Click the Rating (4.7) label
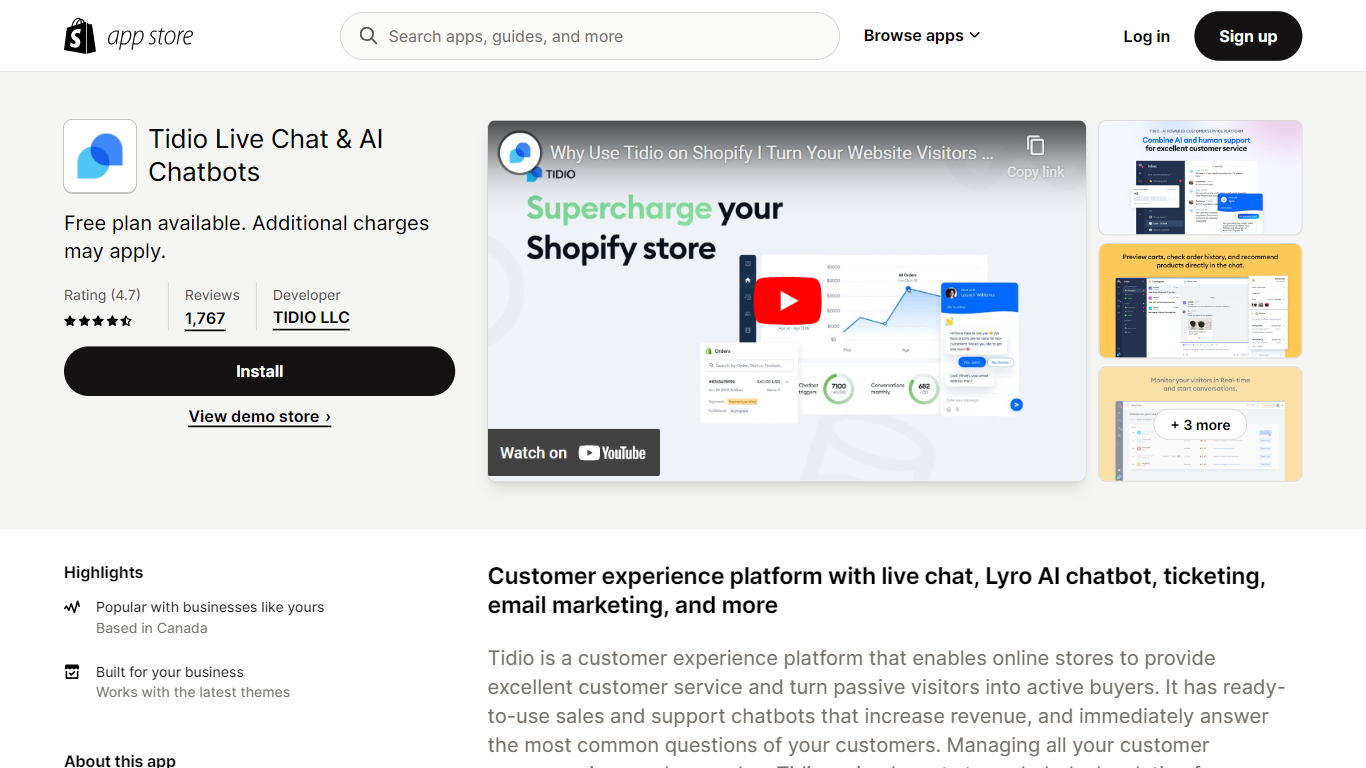This screenshot has width=1366, height=768. point(102,295)
